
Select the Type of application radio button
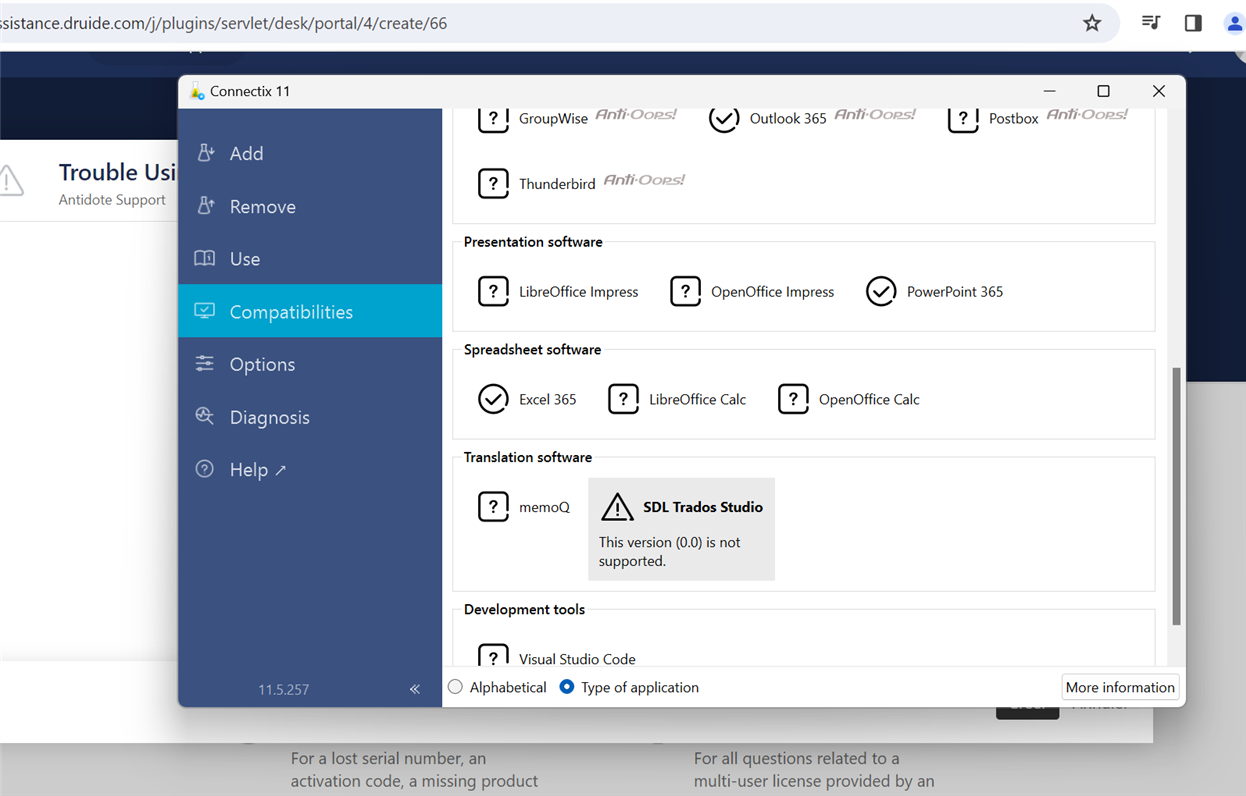point(567,687)
